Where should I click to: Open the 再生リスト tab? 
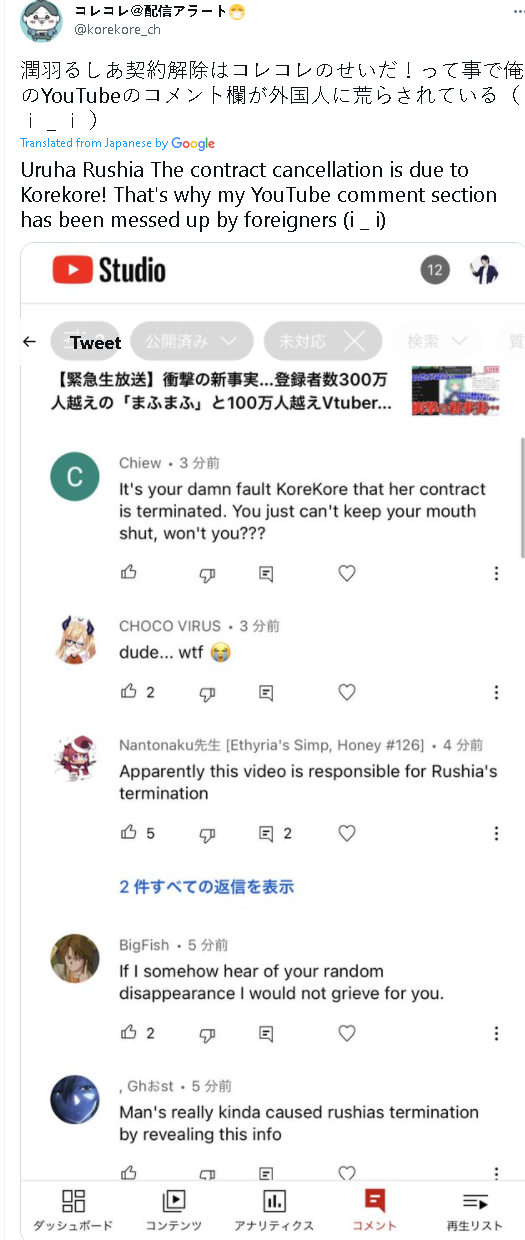tap(475, 1210)
